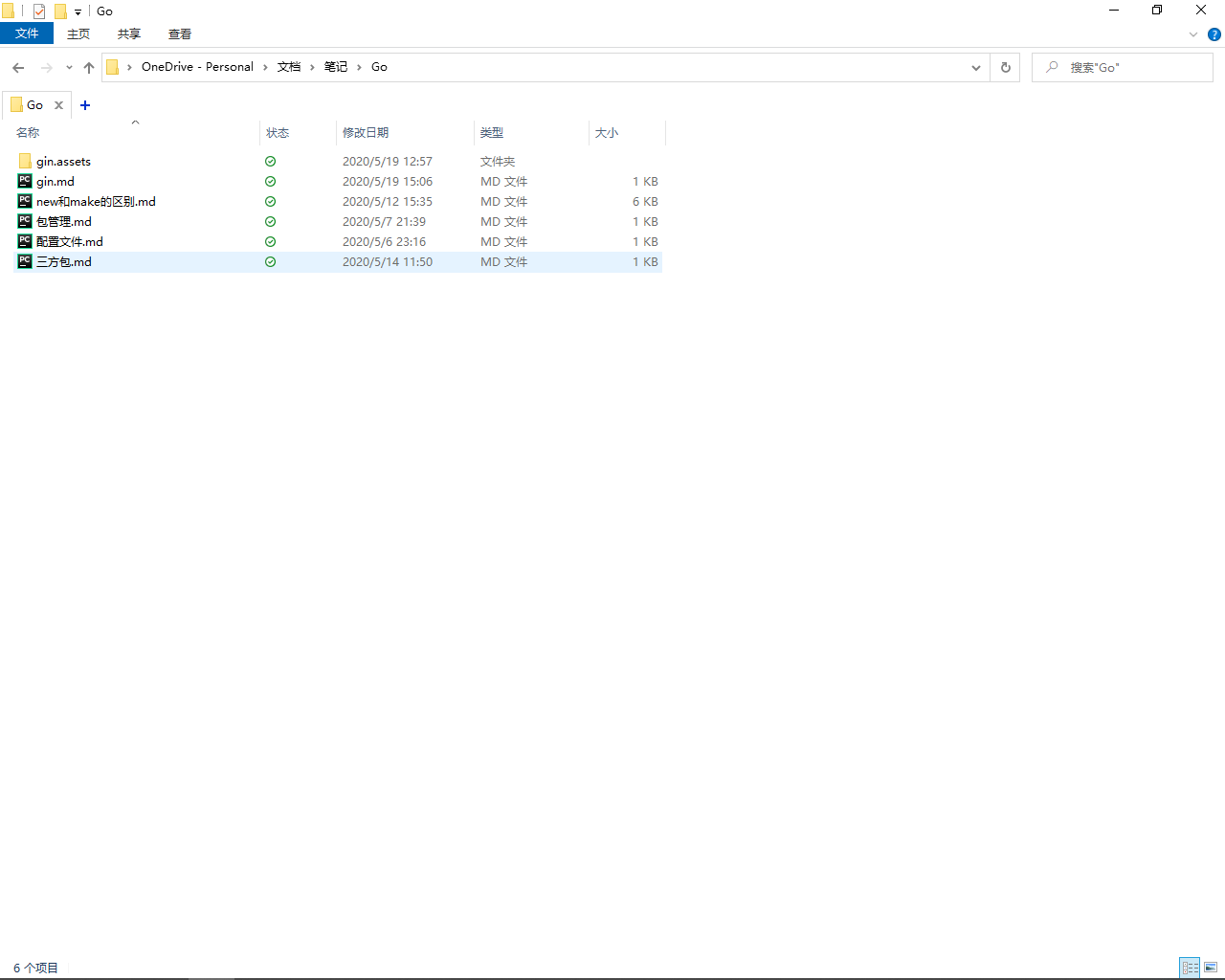
Task: Expand the address bar history dropdown
Action: [x=975, y=67]
